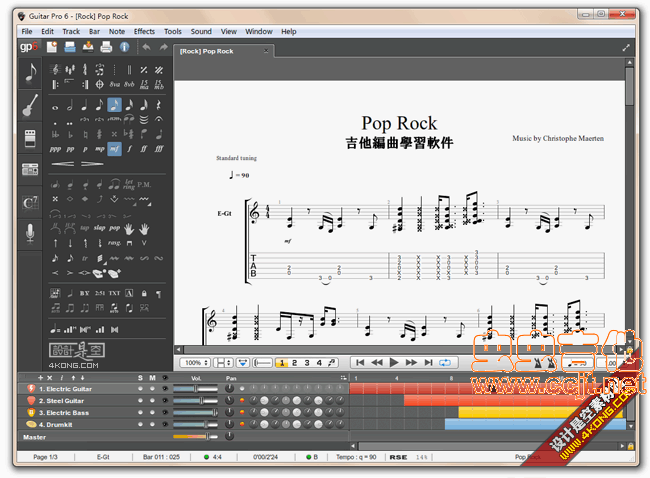The image size is (650, 478).
Task: Adjust the Electric Guitar volume slider
Action: point(197,388)
